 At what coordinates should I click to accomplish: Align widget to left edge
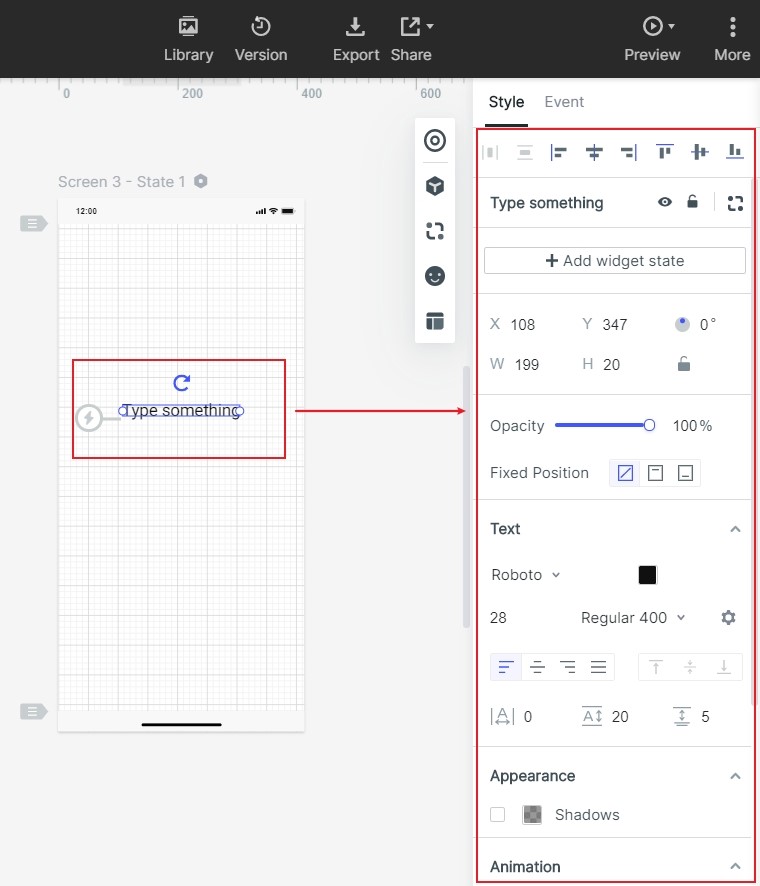tap(558, 152)
